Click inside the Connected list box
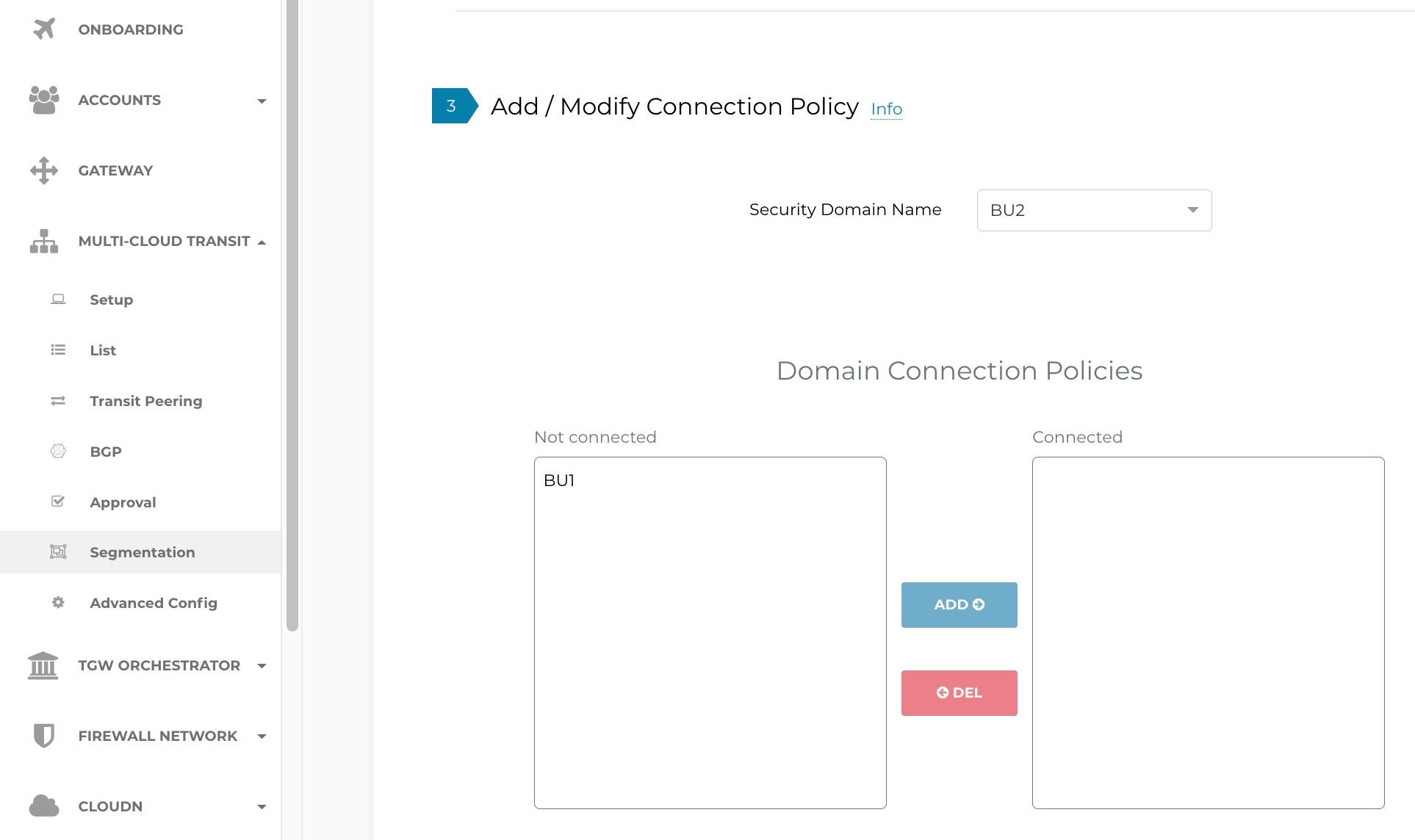This screenshot has width=1415, height=840. (x=1208, y=632)
